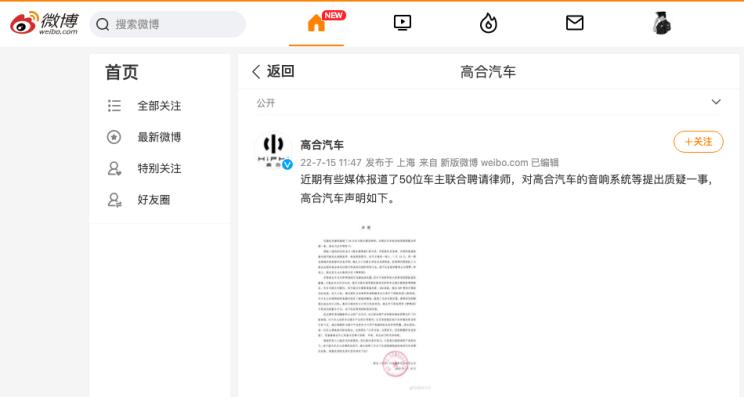744x397 pixels.
Task: Click the 高合汽车 page title text
Action: pyautogui.click(x=488, y=72)
